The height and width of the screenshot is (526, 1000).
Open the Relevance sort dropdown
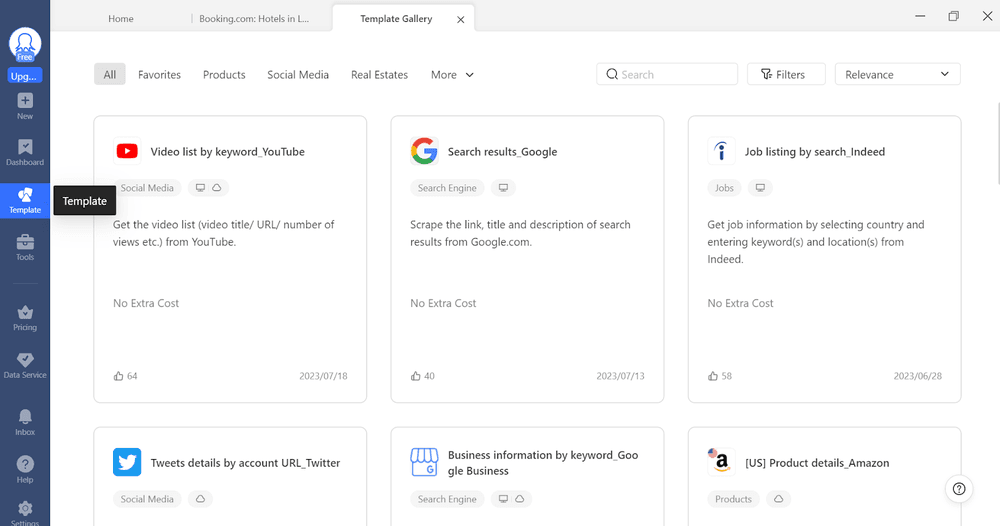coord(897,74)
